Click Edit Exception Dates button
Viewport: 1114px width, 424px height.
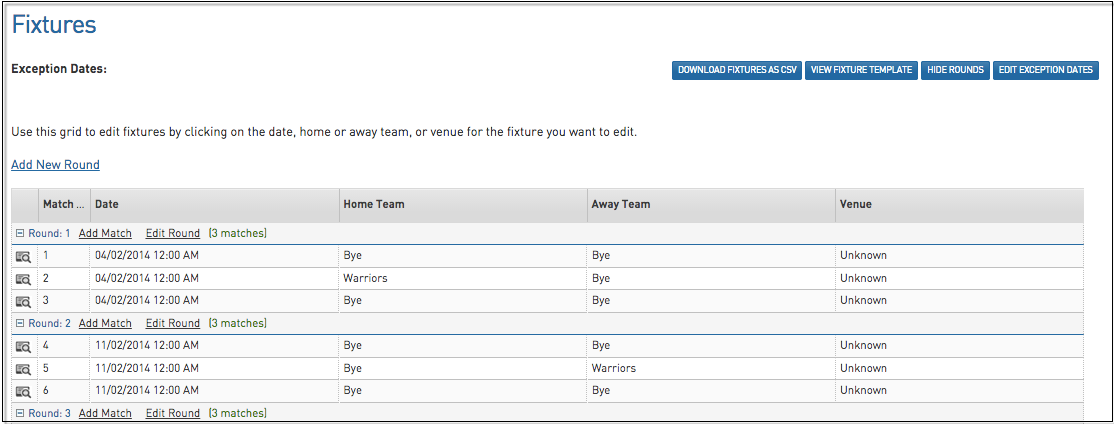1045,70
